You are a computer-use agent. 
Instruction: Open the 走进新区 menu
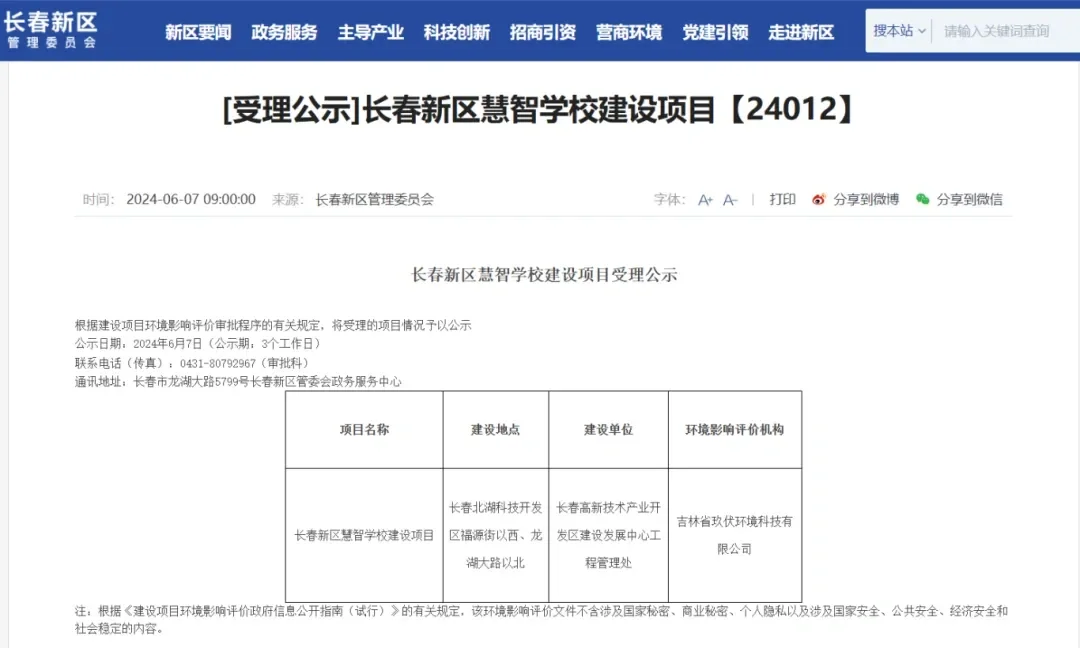801,32
